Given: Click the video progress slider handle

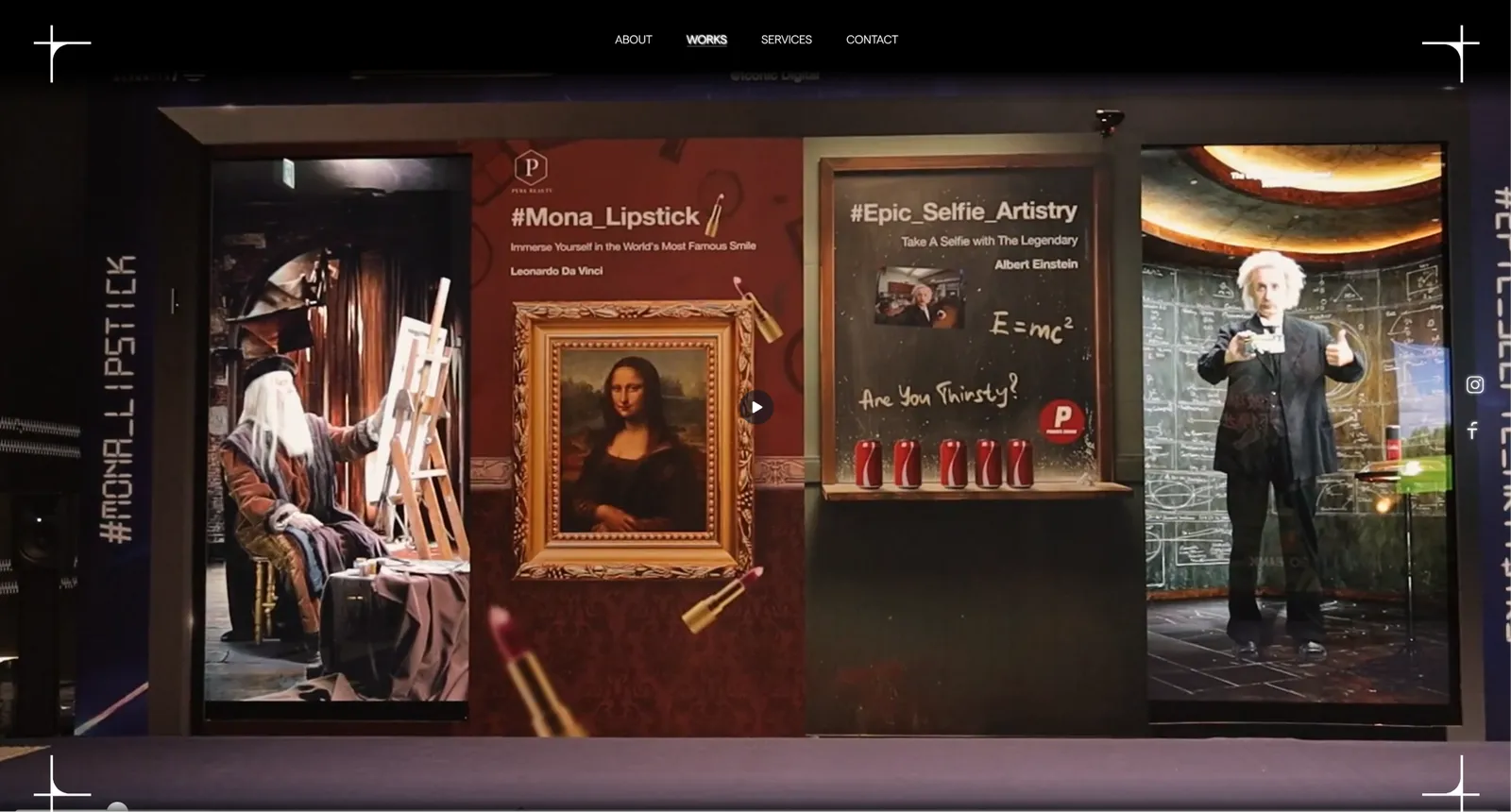Looking at the screenshot, I should 117,807.
